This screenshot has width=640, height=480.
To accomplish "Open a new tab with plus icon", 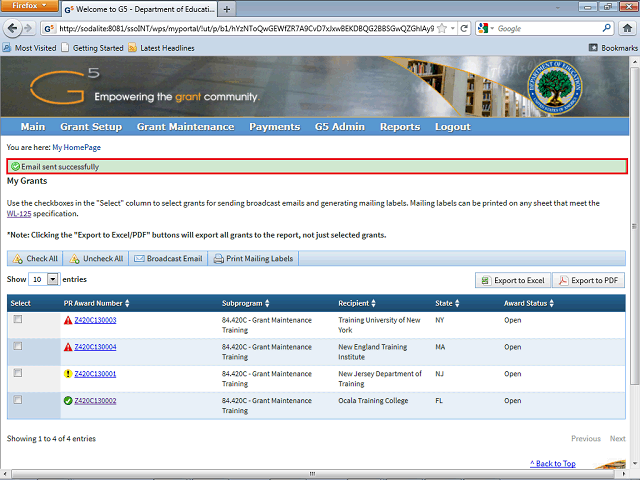I will (x=227, y=9).
